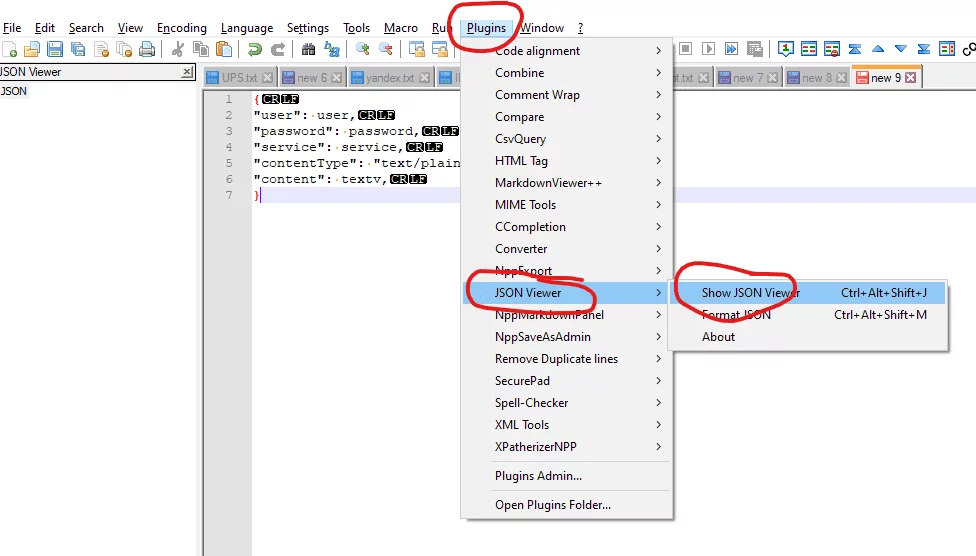Open the Plugins menu
976x556 pixels.
(486, 28)
